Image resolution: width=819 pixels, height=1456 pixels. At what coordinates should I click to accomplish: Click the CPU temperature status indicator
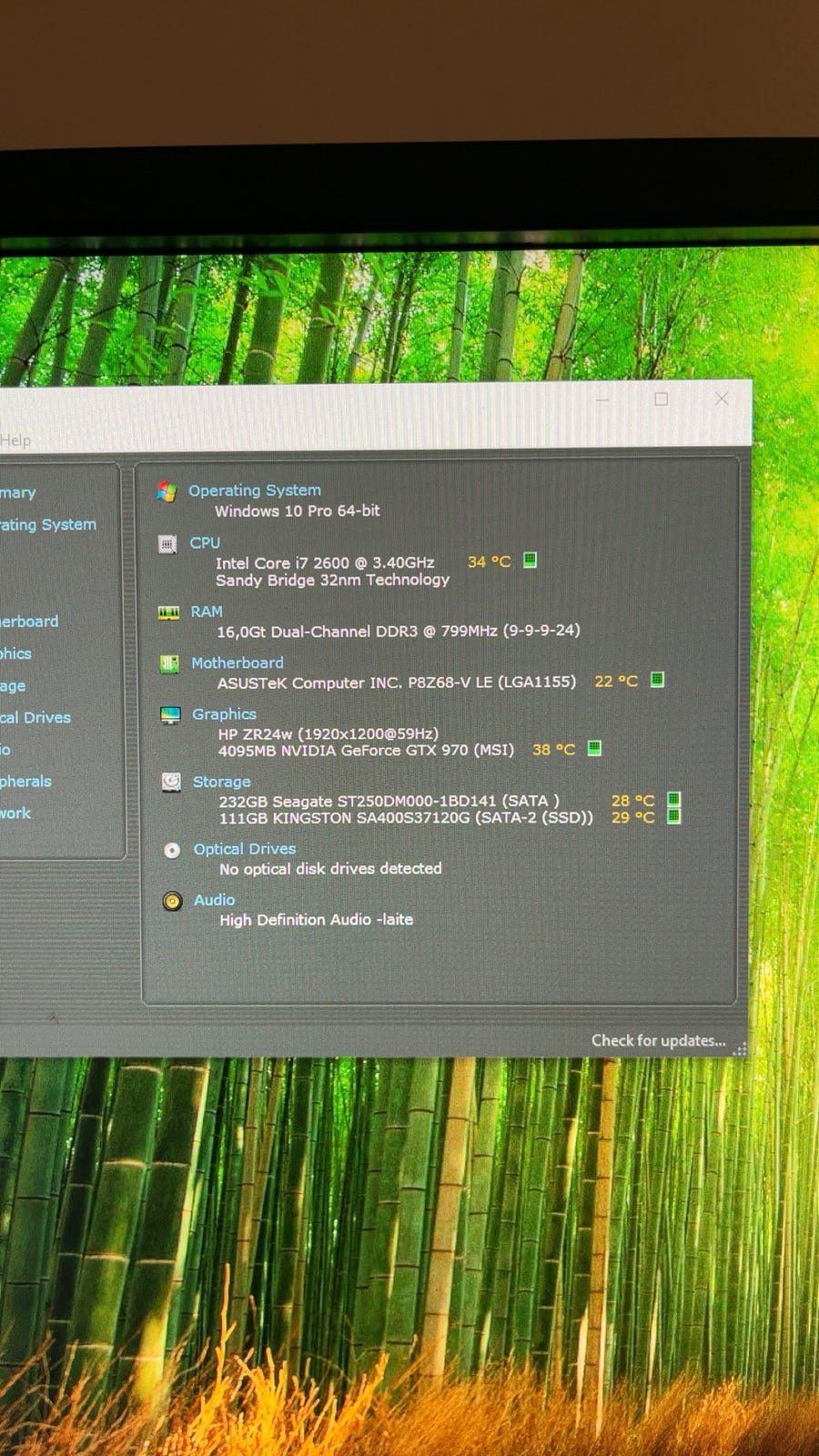pos(530,560)
